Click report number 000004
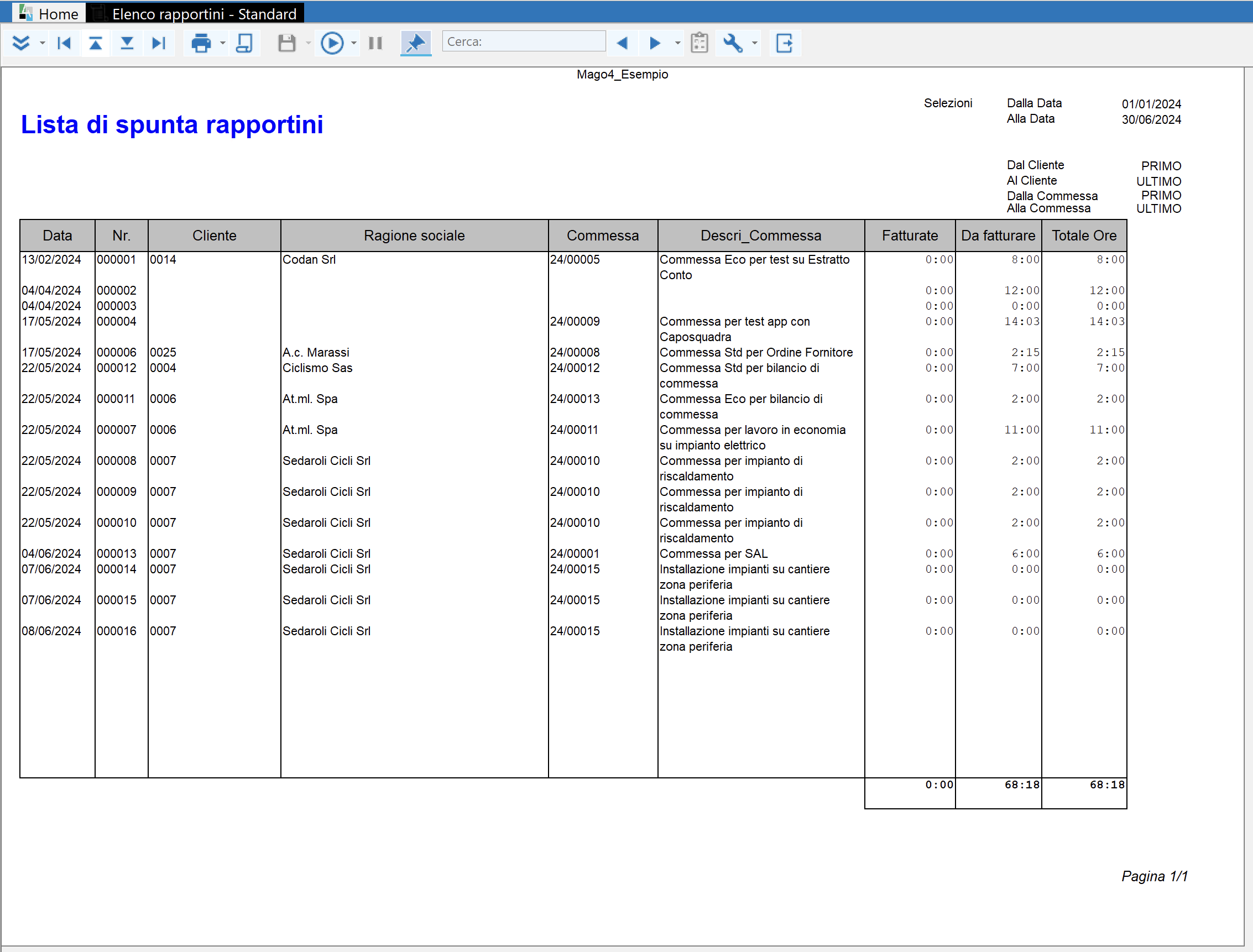This screenshot has width=1253, height=952. click(x=117, y=321)
